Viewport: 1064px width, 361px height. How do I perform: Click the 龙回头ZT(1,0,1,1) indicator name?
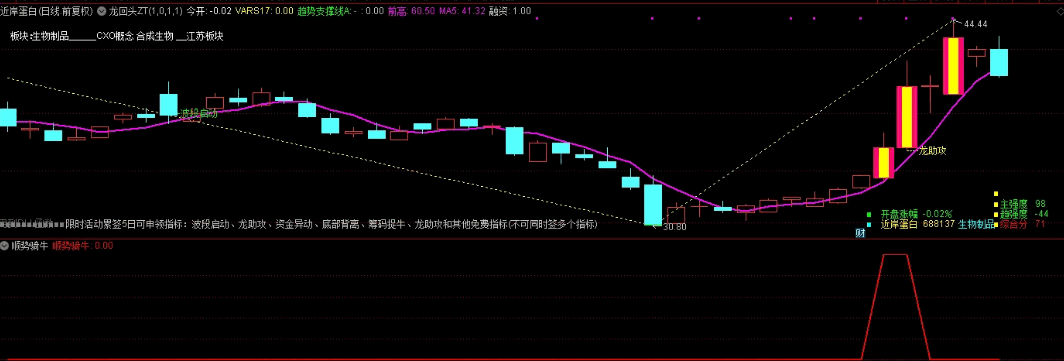coord(146,11)
